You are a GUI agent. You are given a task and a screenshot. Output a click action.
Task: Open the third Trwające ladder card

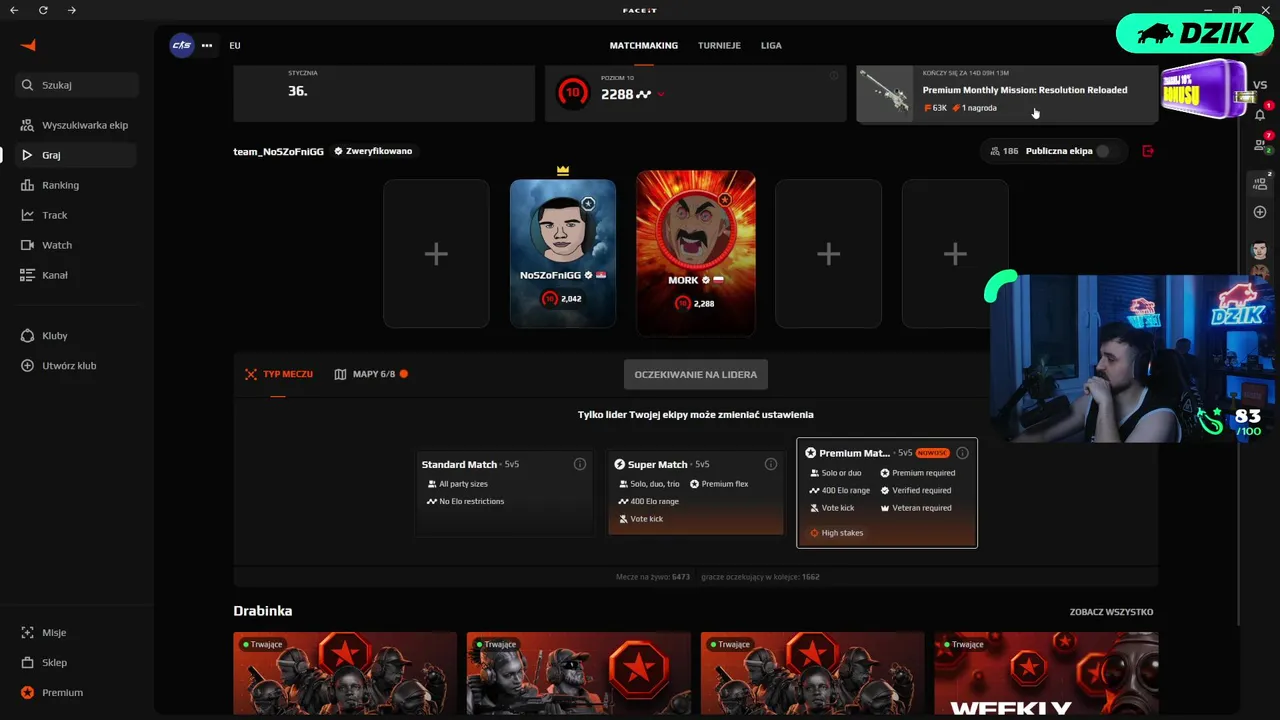point(812,674)
